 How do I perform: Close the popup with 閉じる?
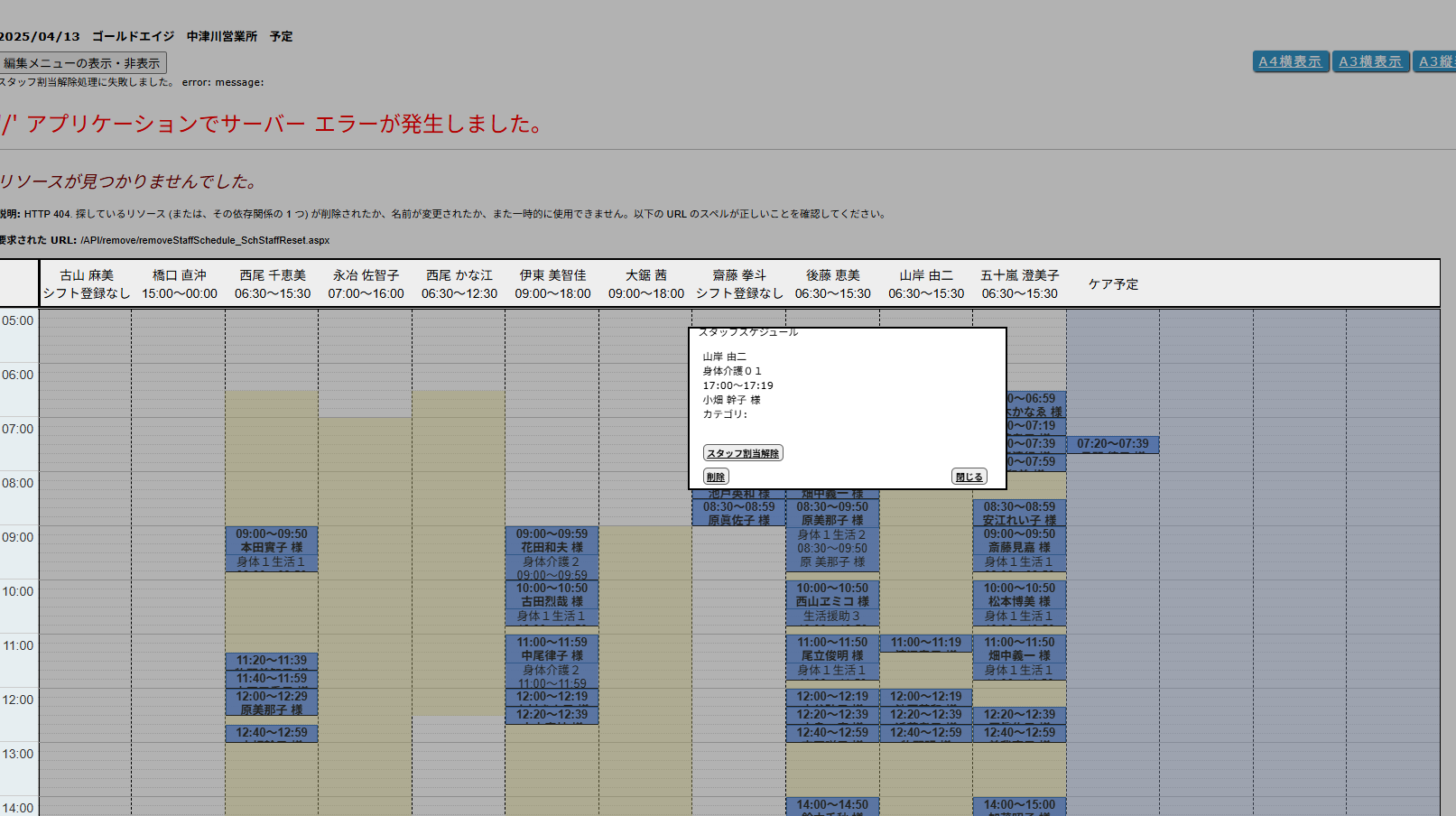969,477
